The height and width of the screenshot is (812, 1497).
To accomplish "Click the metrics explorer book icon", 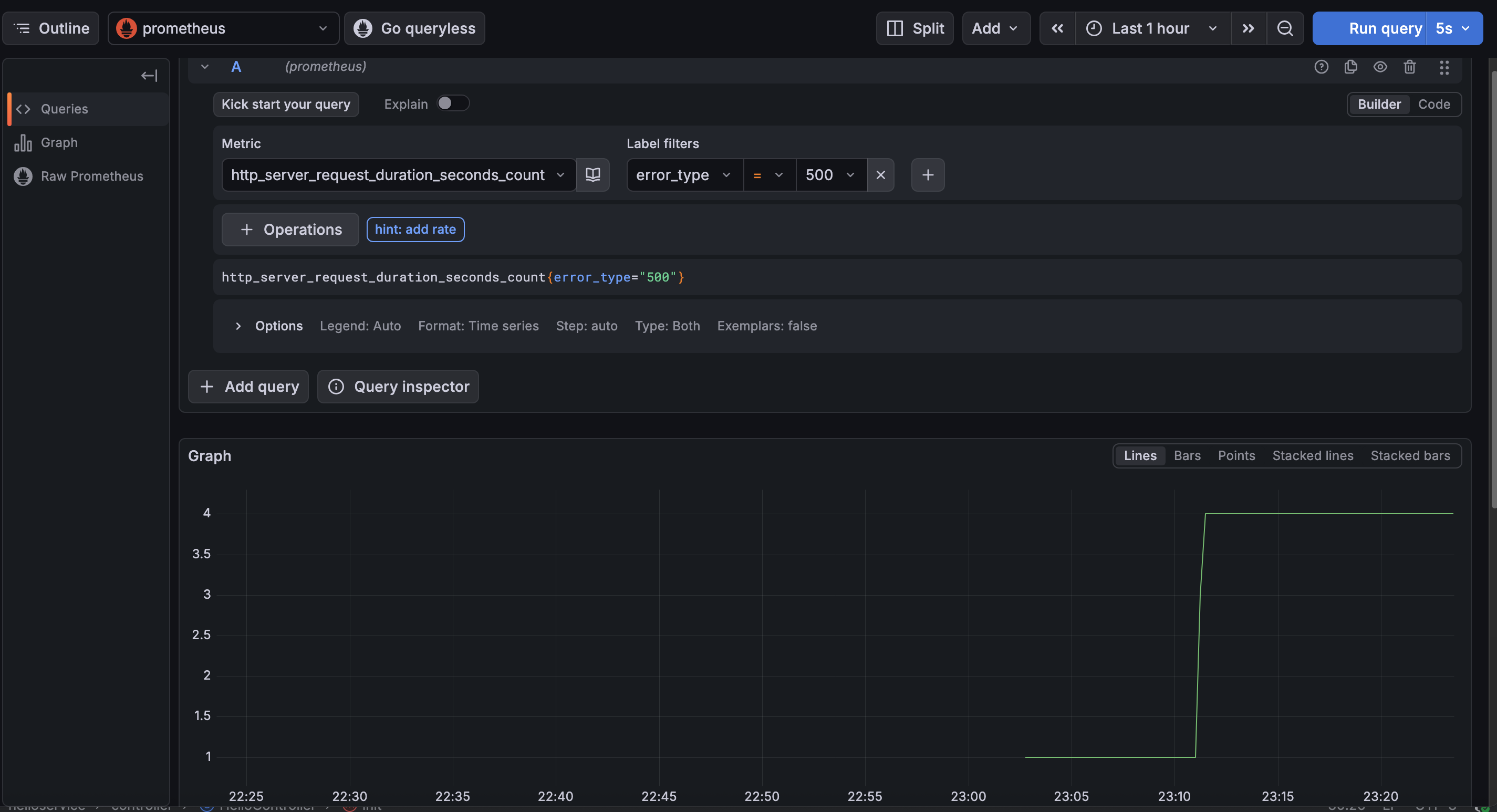I will coord(592,174).
